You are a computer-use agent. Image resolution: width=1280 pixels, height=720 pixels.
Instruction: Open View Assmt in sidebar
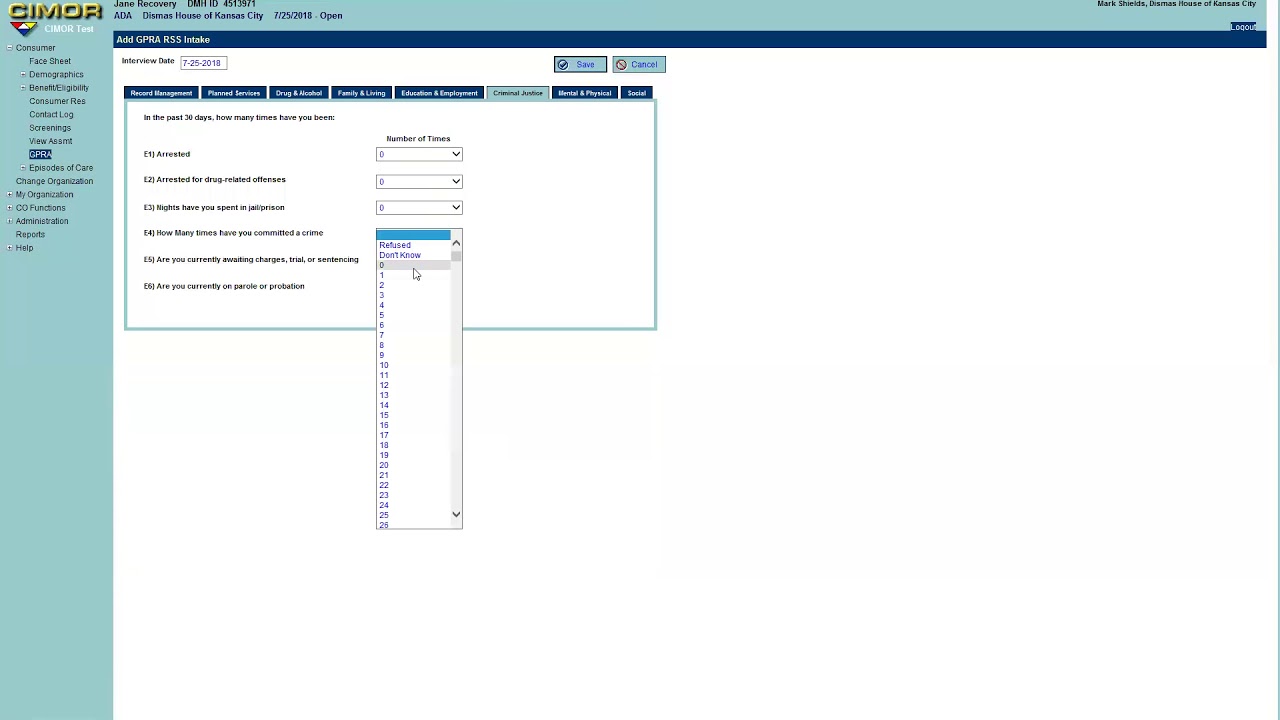coord(50,141)
